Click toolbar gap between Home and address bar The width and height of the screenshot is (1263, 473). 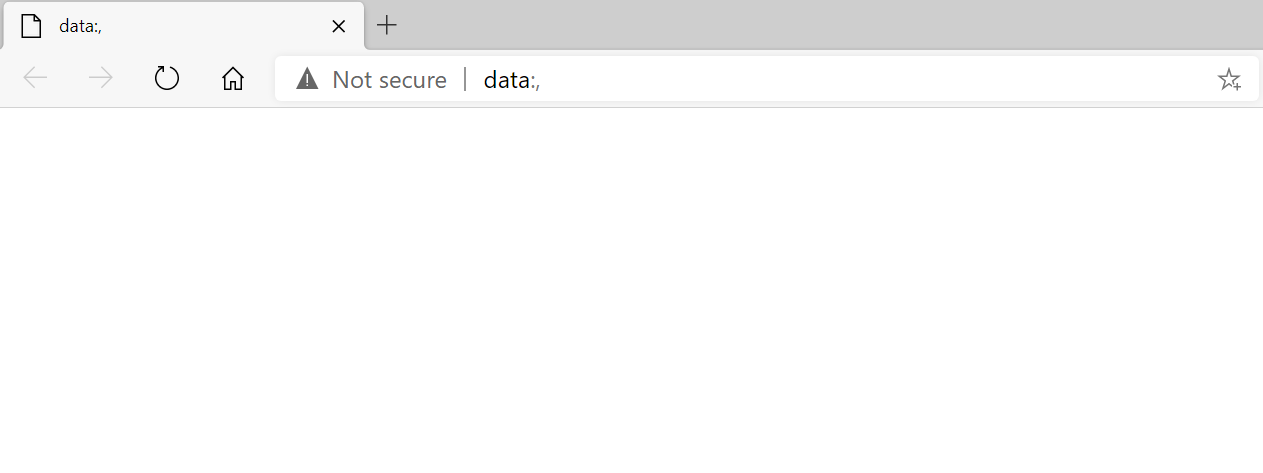pyautogui.click(x=262, y=79)
